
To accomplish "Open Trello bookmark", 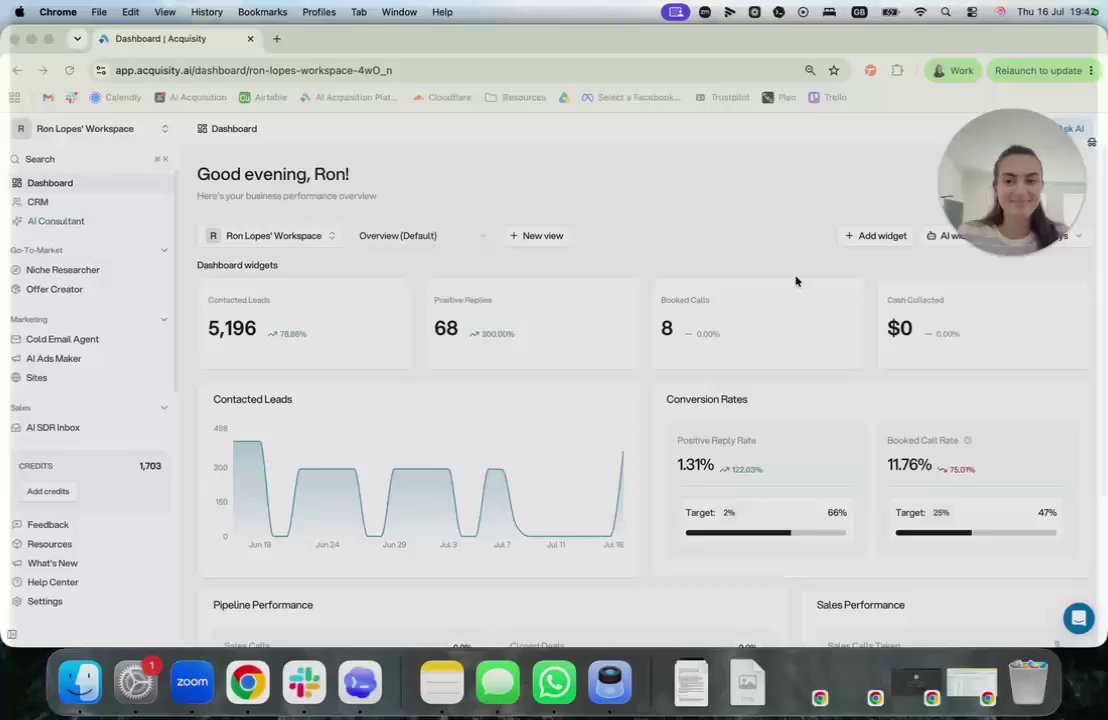I will pos(827,98).
